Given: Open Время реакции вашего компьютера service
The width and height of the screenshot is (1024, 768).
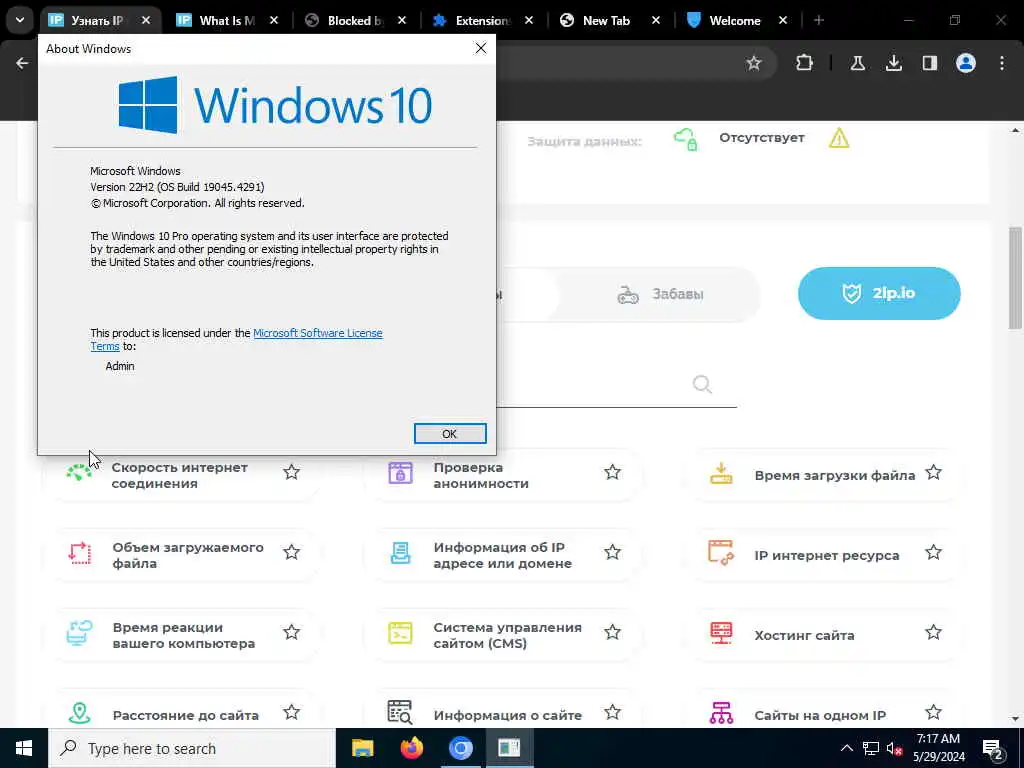Looking at the screenshot, I should pyautogui.click(x=184, y=635).
